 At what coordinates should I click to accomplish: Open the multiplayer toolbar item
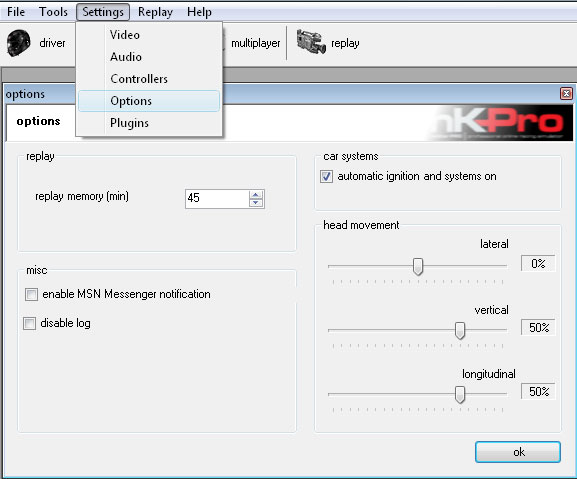255,43
